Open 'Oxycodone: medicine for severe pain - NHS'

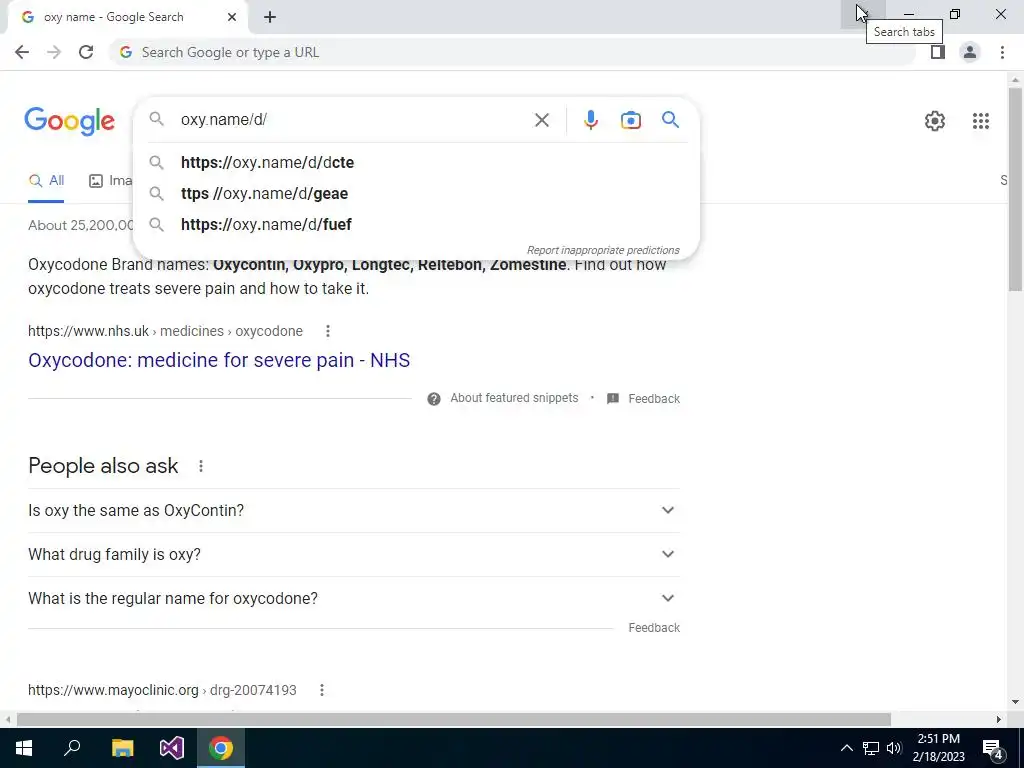[x=219, y=360]
